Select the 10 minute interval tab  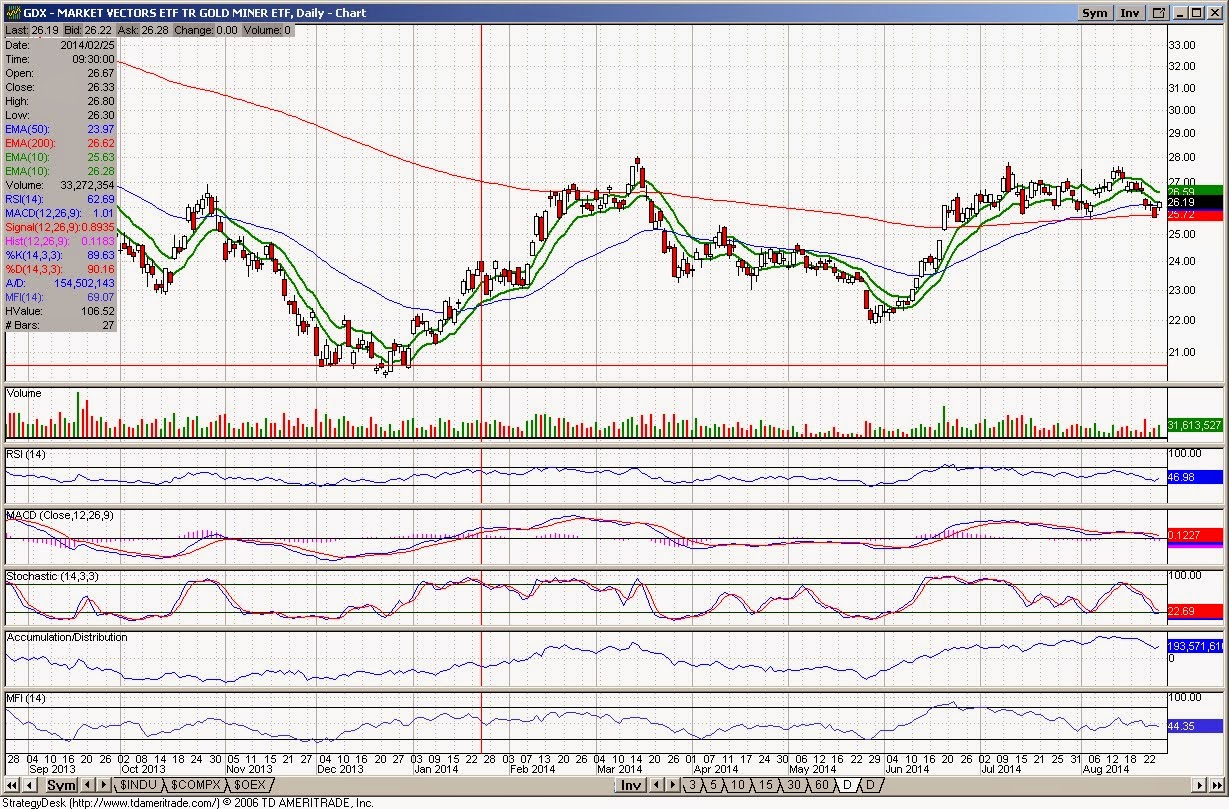(738, 785)
